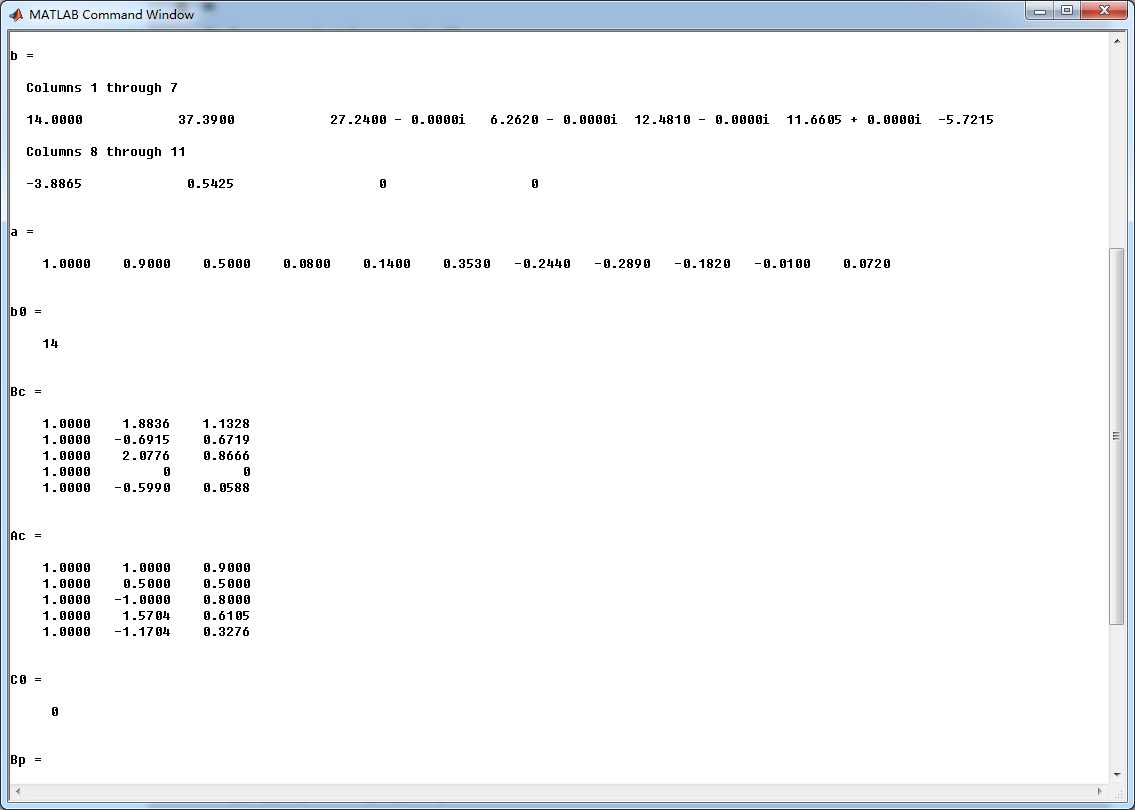Image resolution: width=1135 pixels, height=810 pixels.
Task: Select the C0 value 0
Action: click(54, 712)
